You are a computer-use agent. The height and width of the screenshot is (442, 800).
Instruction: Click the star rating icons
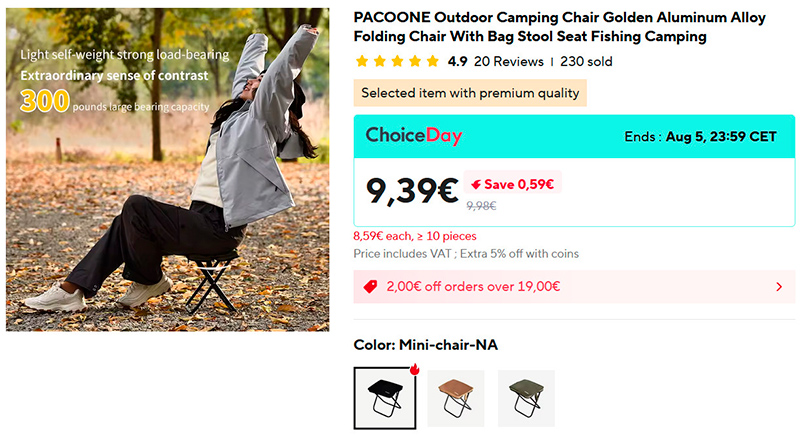pos(397,62)
